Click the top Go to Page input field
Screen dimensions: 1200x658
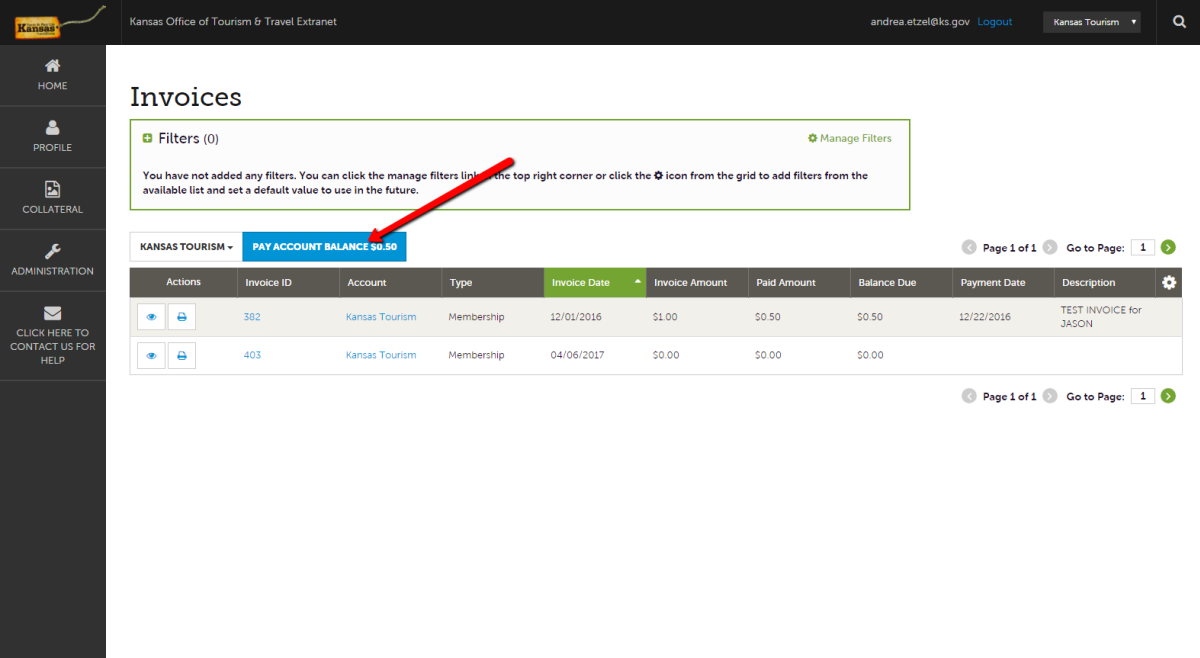(x=1143, y=247)
